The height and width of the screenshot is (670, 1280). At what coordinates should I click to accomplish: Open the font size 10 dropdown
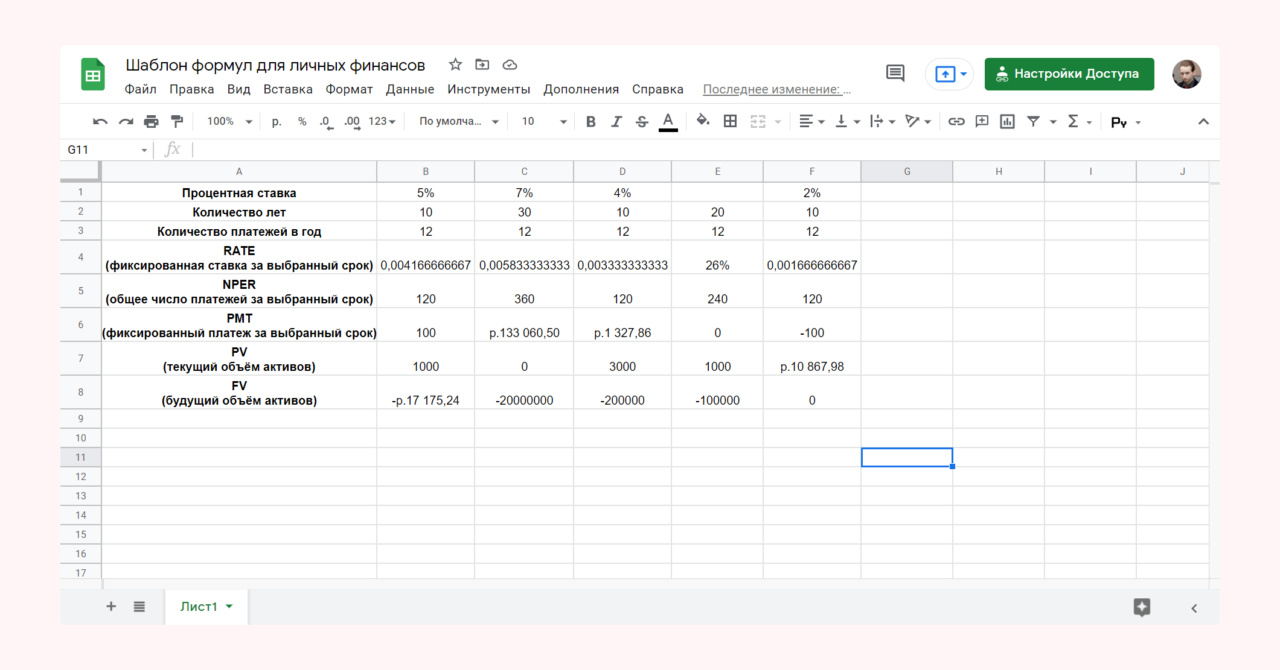pyautogui.click(x=543, y=122)
